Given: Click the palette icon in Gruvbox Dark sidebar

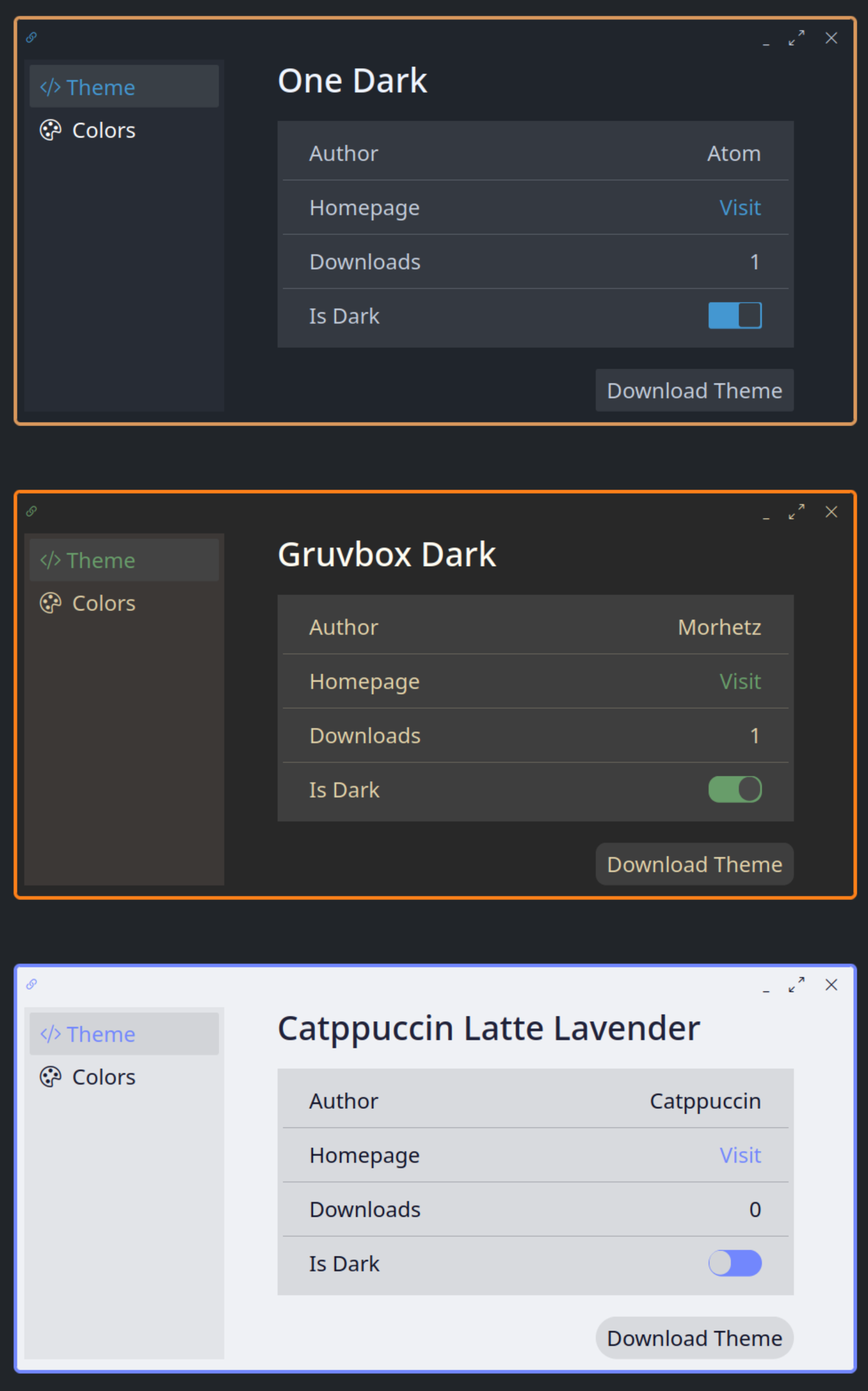Looking at the screenshot, I should (50, 603).
